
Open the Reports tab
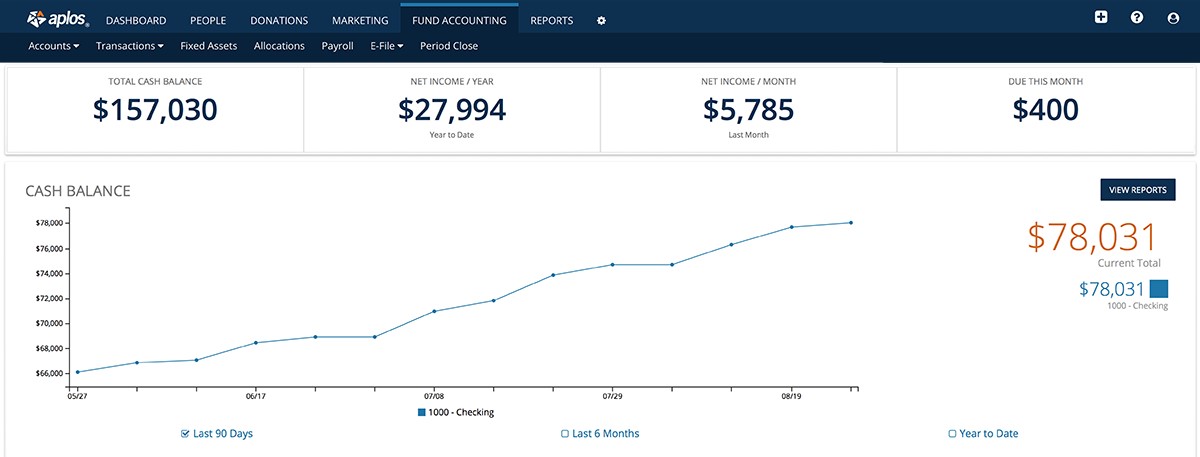pos(552,20)
